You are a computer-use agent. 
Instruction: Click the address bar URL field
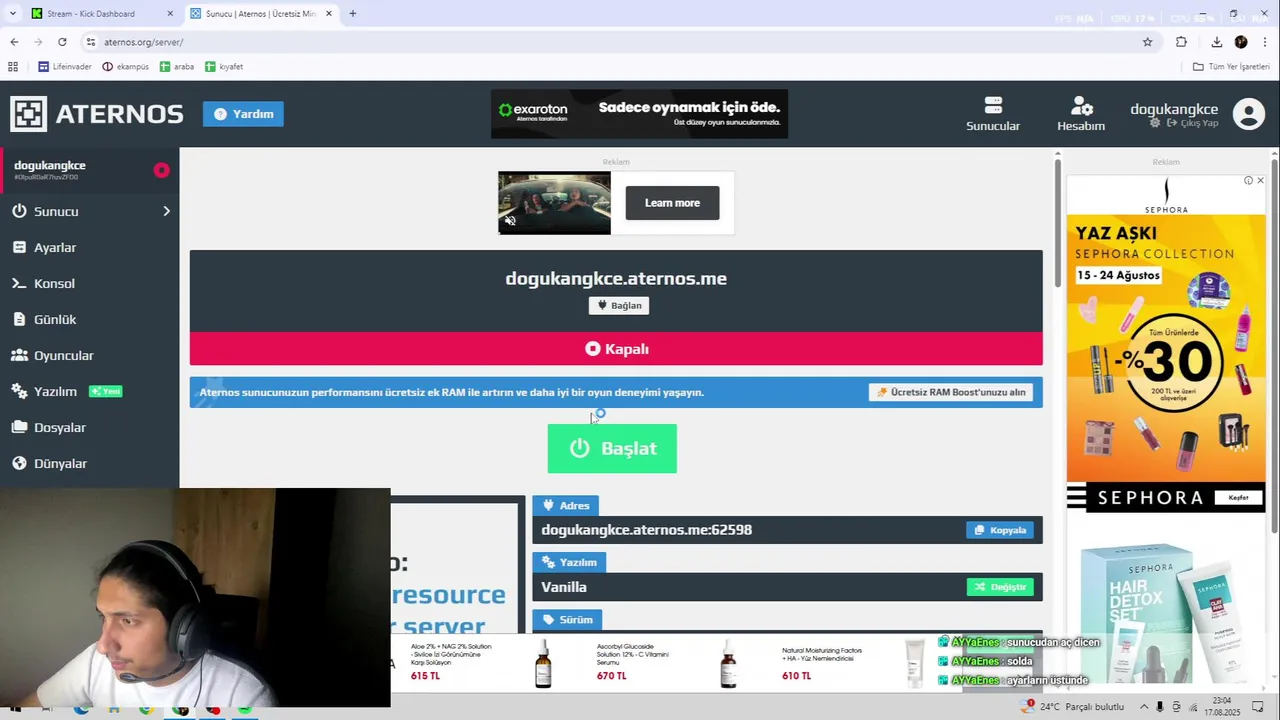[620, 42]
